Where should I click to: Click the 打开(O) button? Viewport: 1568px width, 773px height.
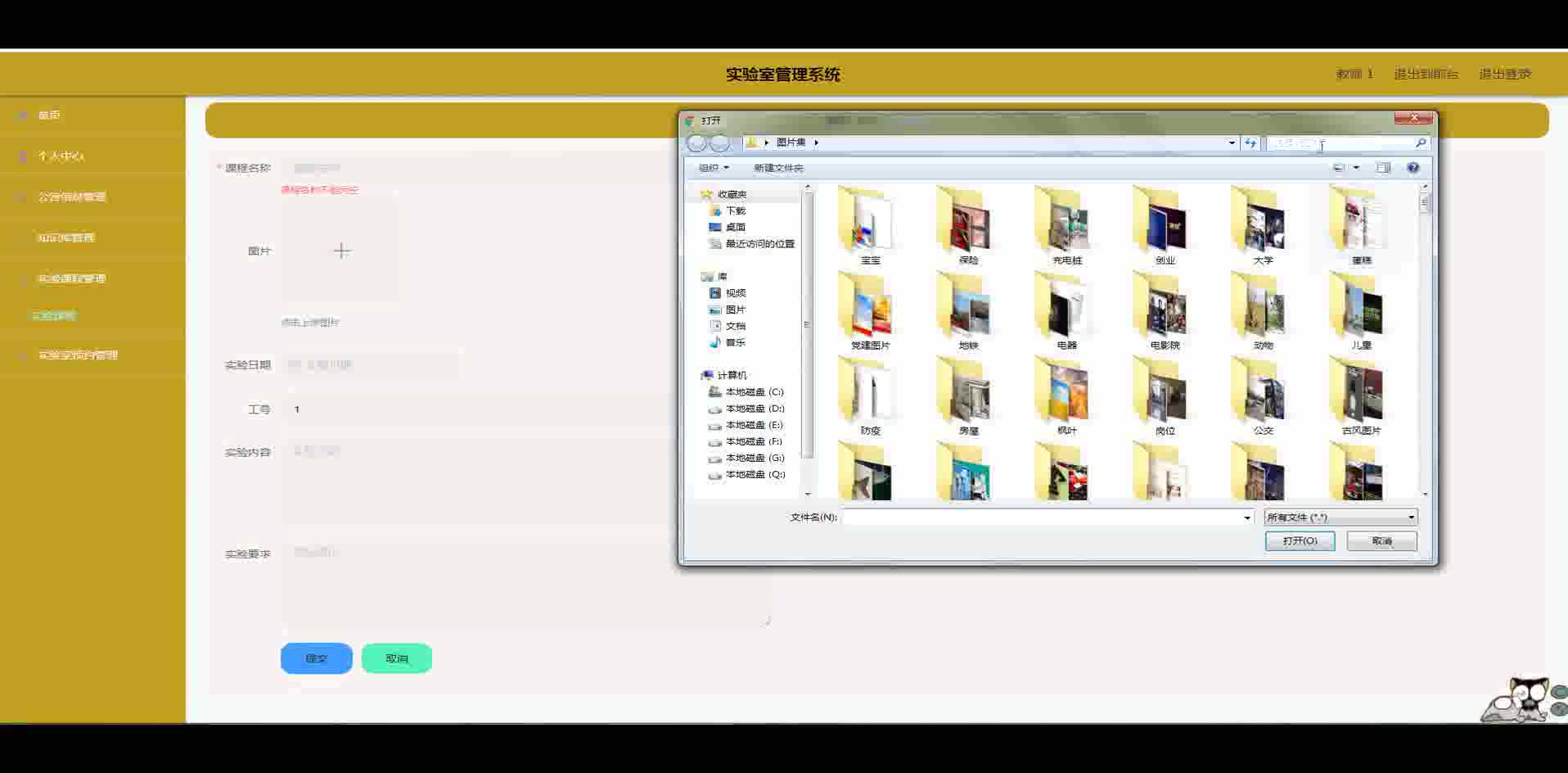click(1300, 540)
